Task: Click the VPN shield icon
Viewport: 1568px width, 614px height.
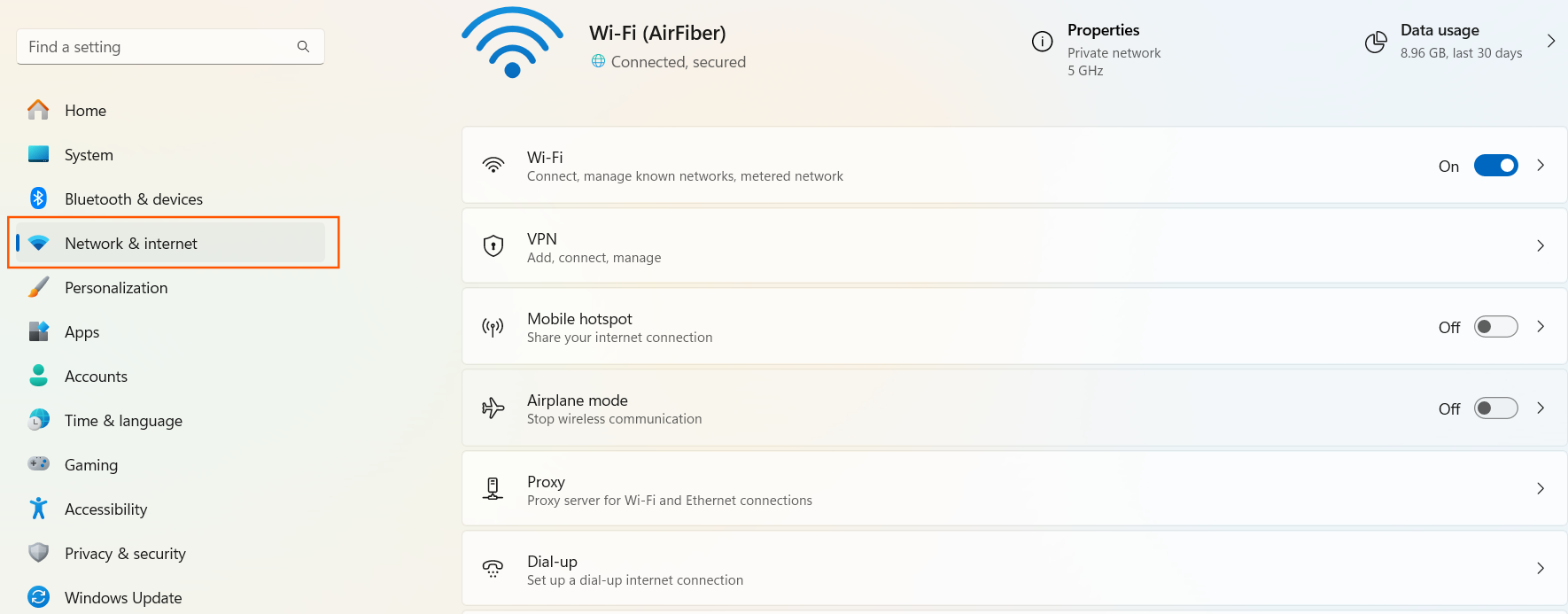Action: pos(493,245)
